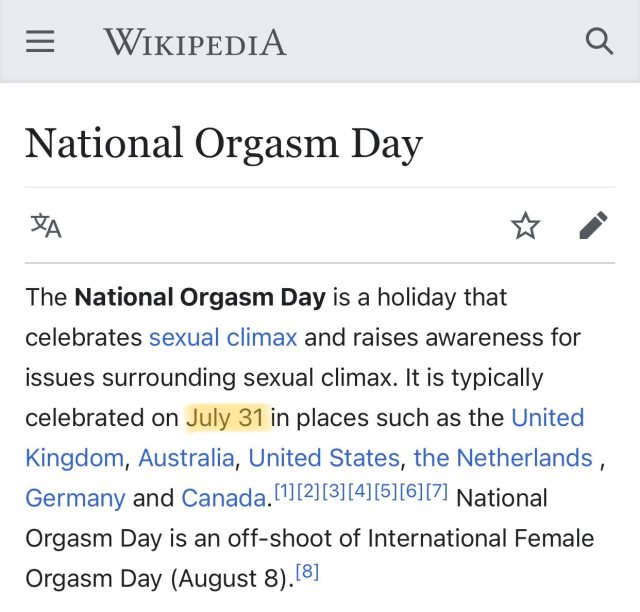Click the National Orgasm Day heading
Screen dimensions: 640x612
pyautogui.click(x=223, y=143)
